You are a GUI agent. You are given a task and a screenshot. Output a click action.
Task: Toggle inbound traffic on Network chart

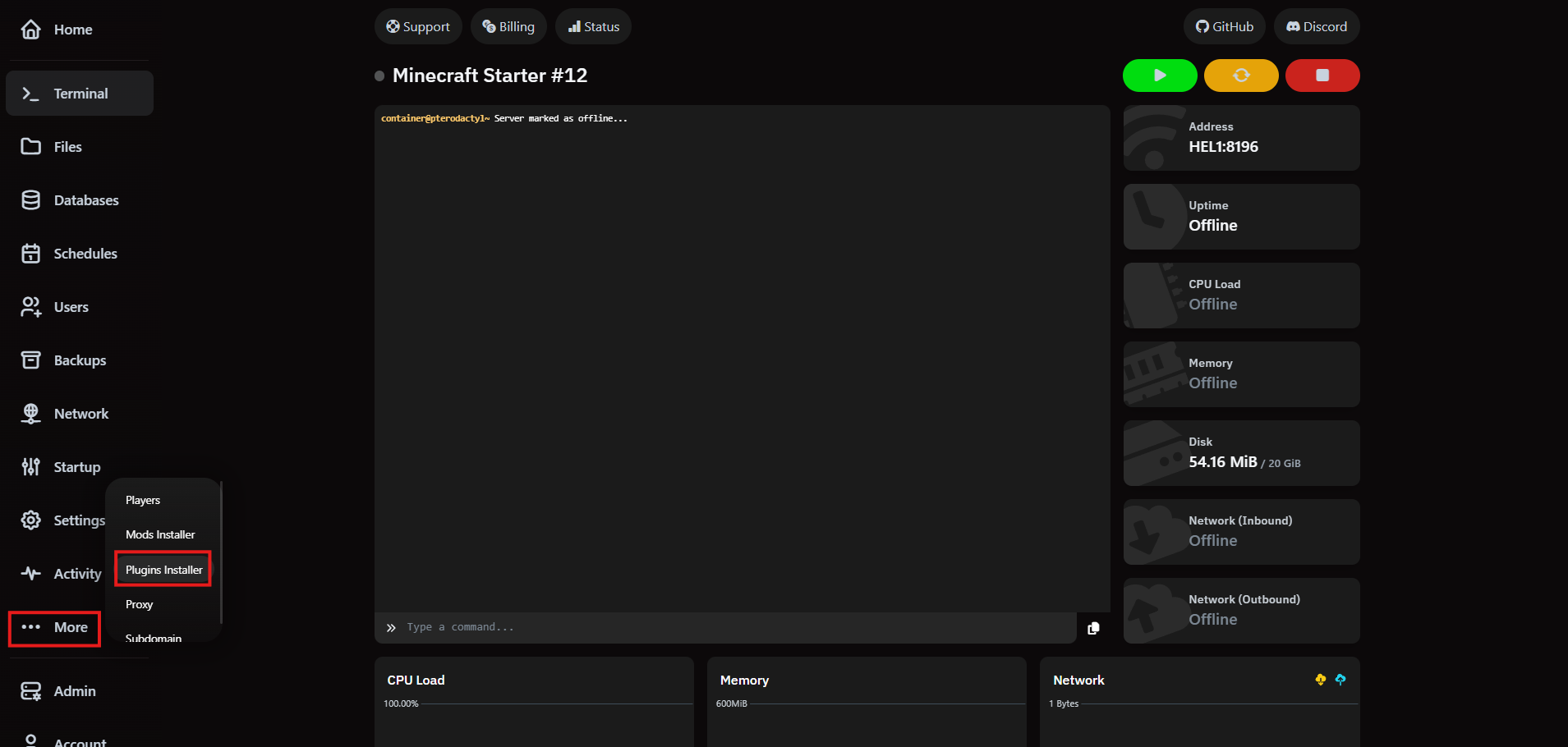1321,680
